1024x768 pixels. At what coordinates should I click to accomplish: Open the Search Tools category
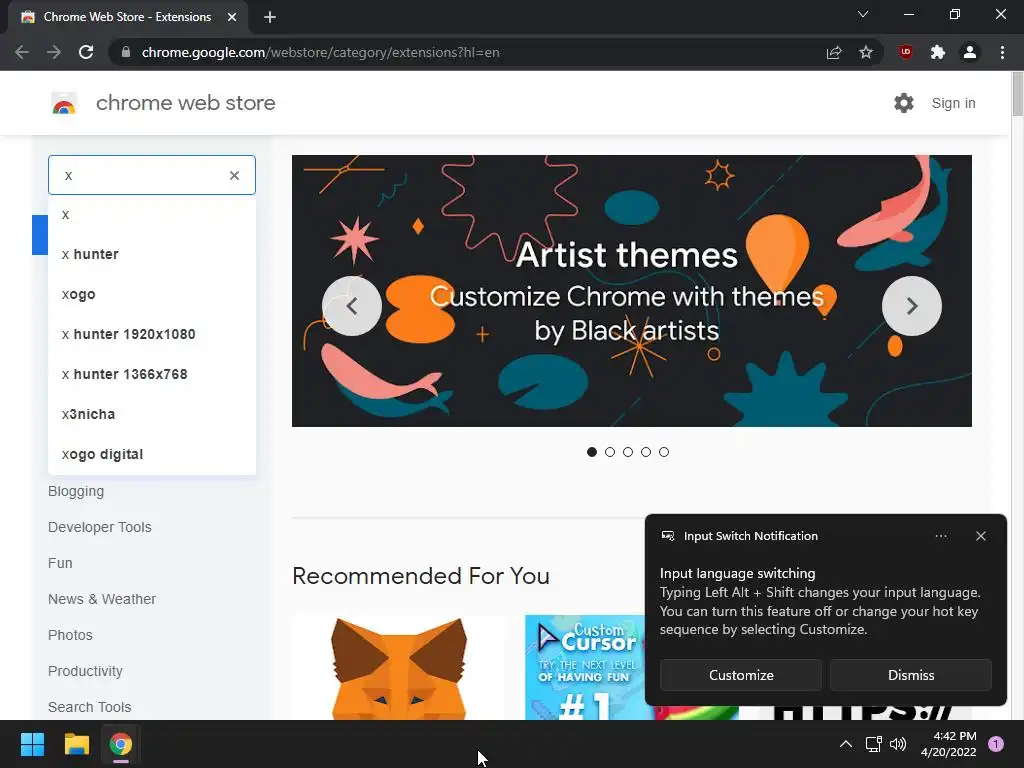[89, 707]
